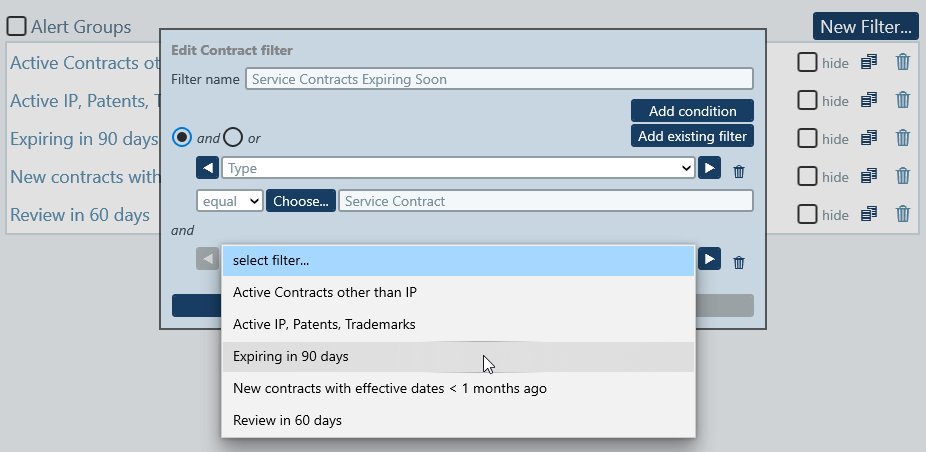Click the Add condition button
Screen dimensions: 926x452
tap(692, 111)
